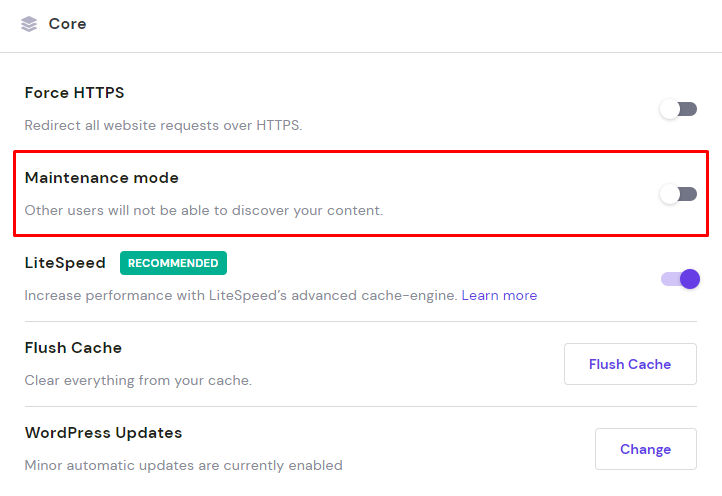Turn on Maintenance mode switch

[678, 194]
